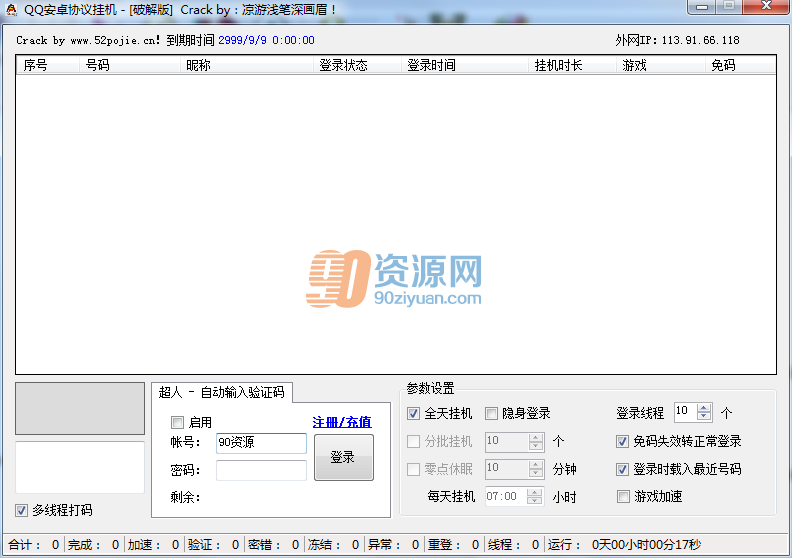This screenshot has height=558, width=792.
Task: Sort list by 序号 column header
Action: click(x=48, y=65)
